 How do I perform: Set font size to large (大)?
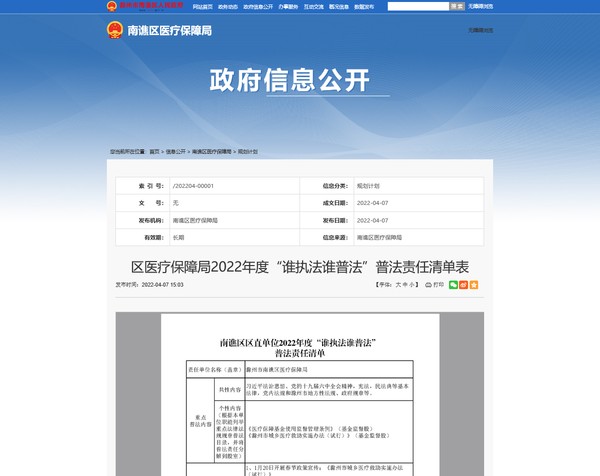tap(398, 285)
